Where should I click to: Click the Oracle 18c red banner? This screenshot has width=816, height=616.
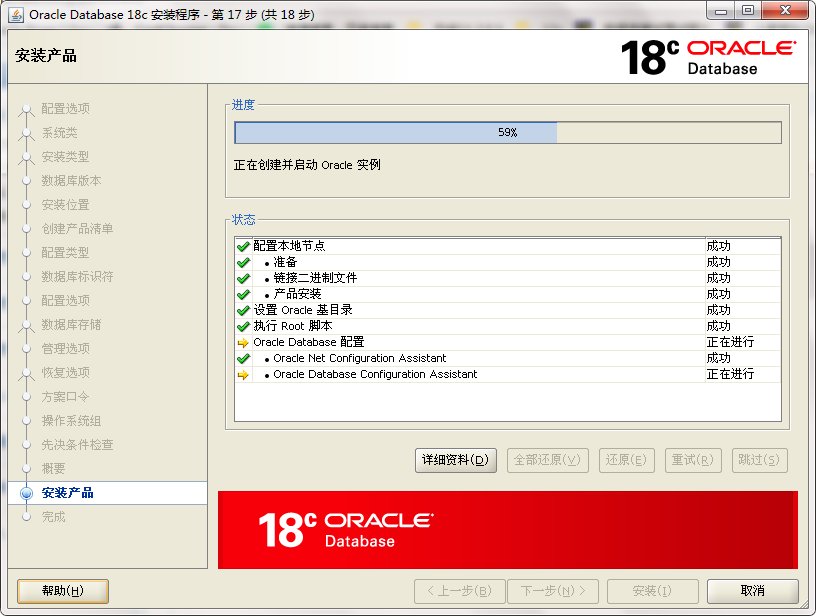pyautogui.click(x=507, y=530)
